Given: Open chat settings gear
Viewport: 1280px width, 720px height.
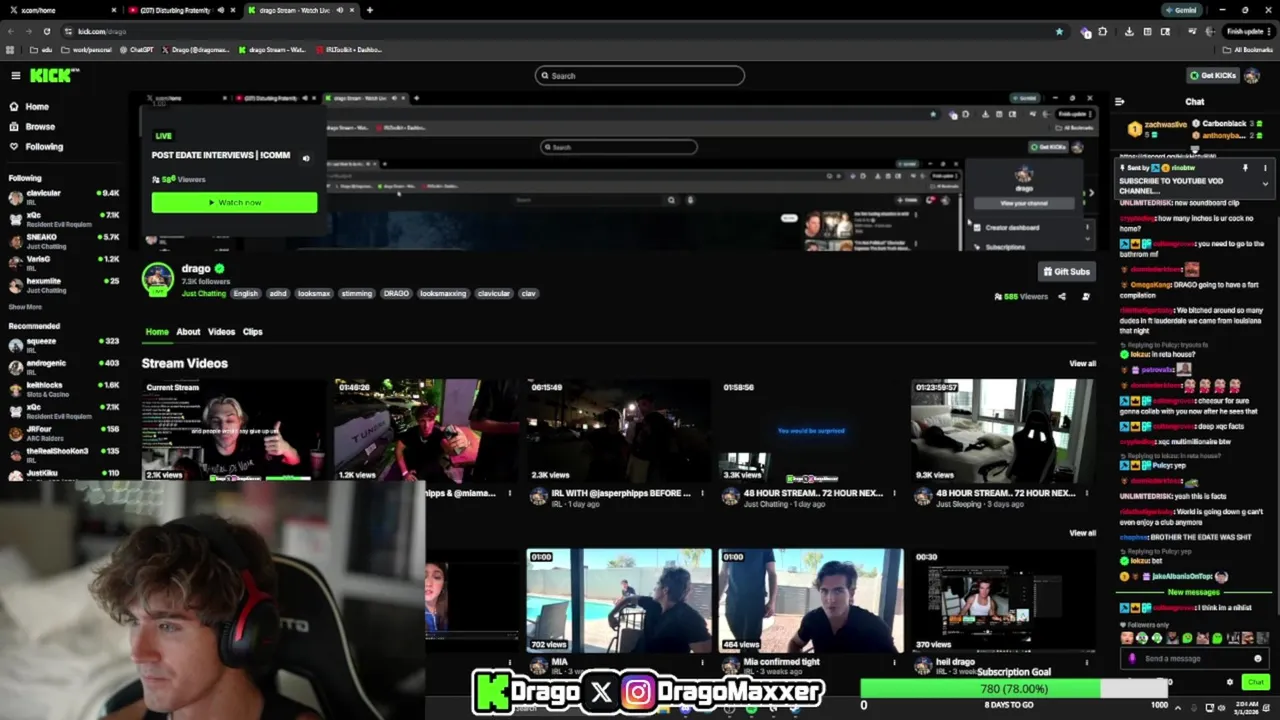Looking at the screenshot, I should (1230, 682).
